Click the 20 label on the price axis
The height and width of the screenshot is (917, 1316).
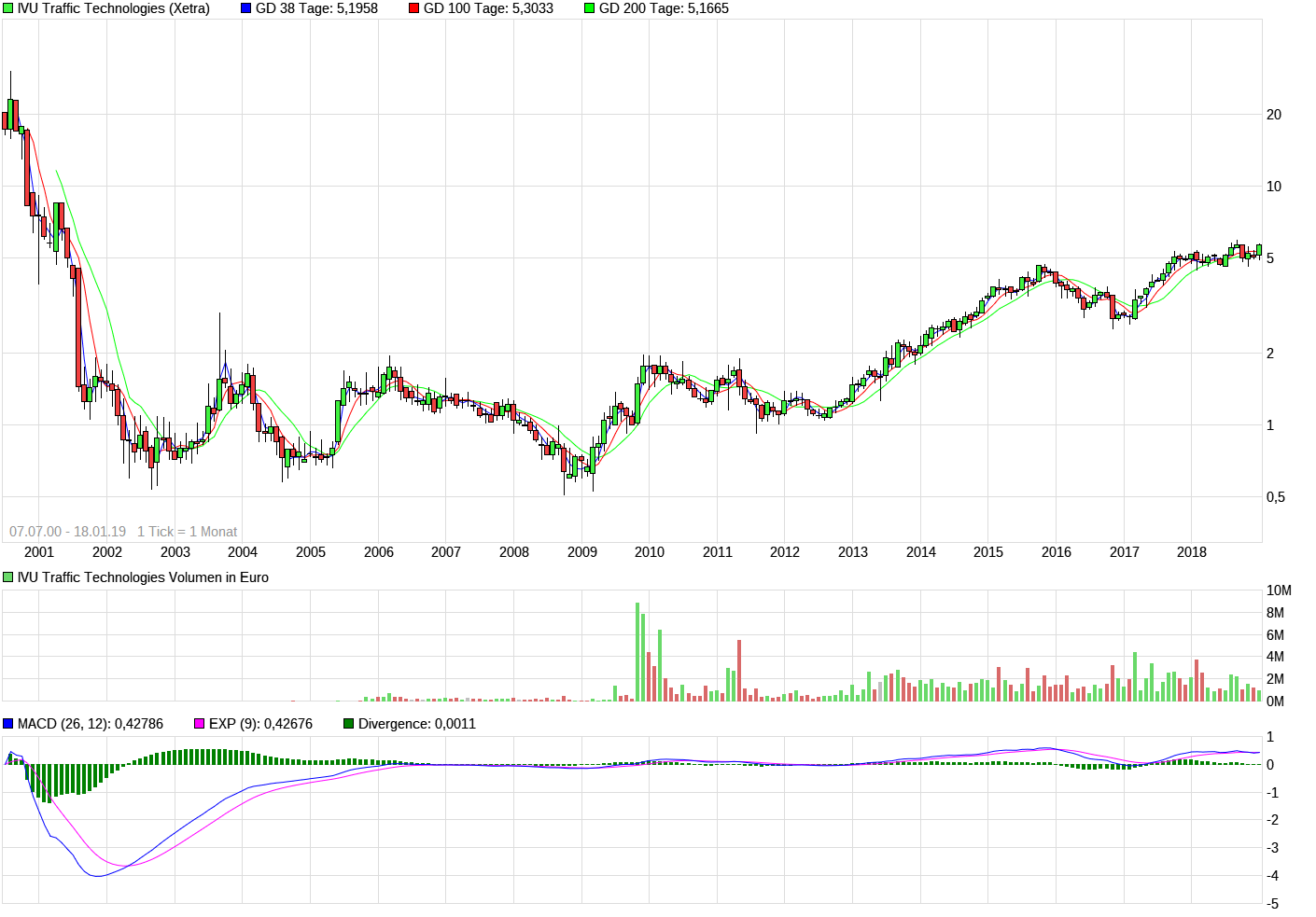(x=1274, y=115)
